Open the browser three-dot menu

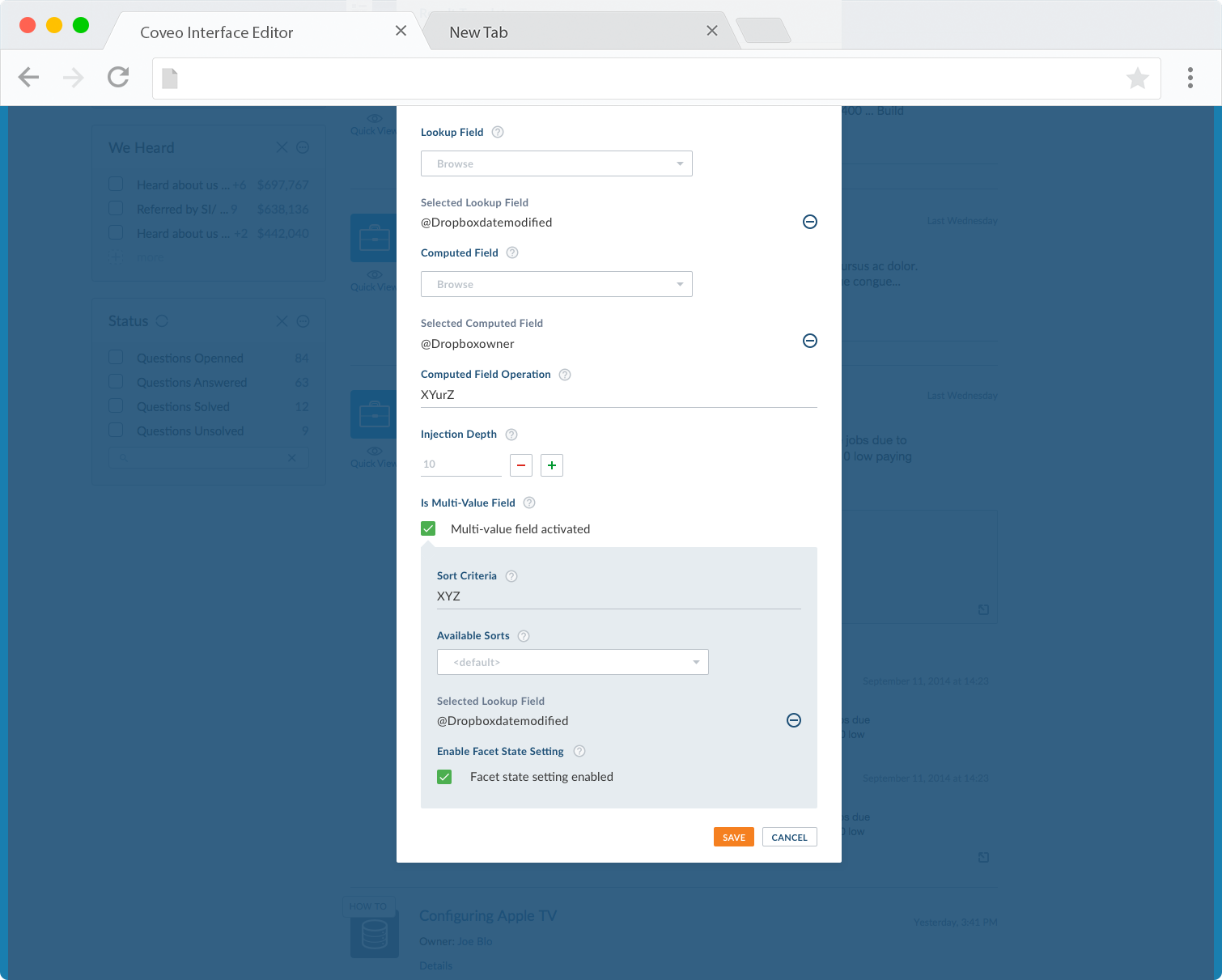tap(1190, 78)
